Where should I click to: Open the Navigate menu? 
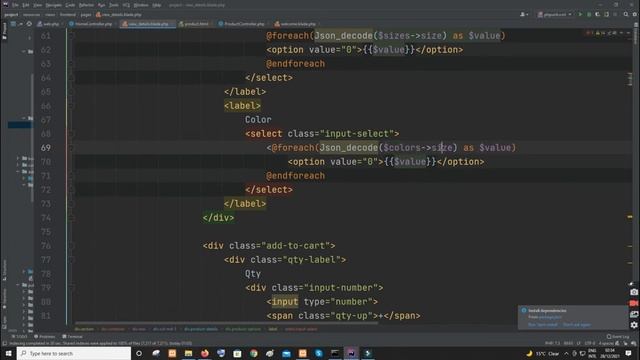tap(53, 5)
